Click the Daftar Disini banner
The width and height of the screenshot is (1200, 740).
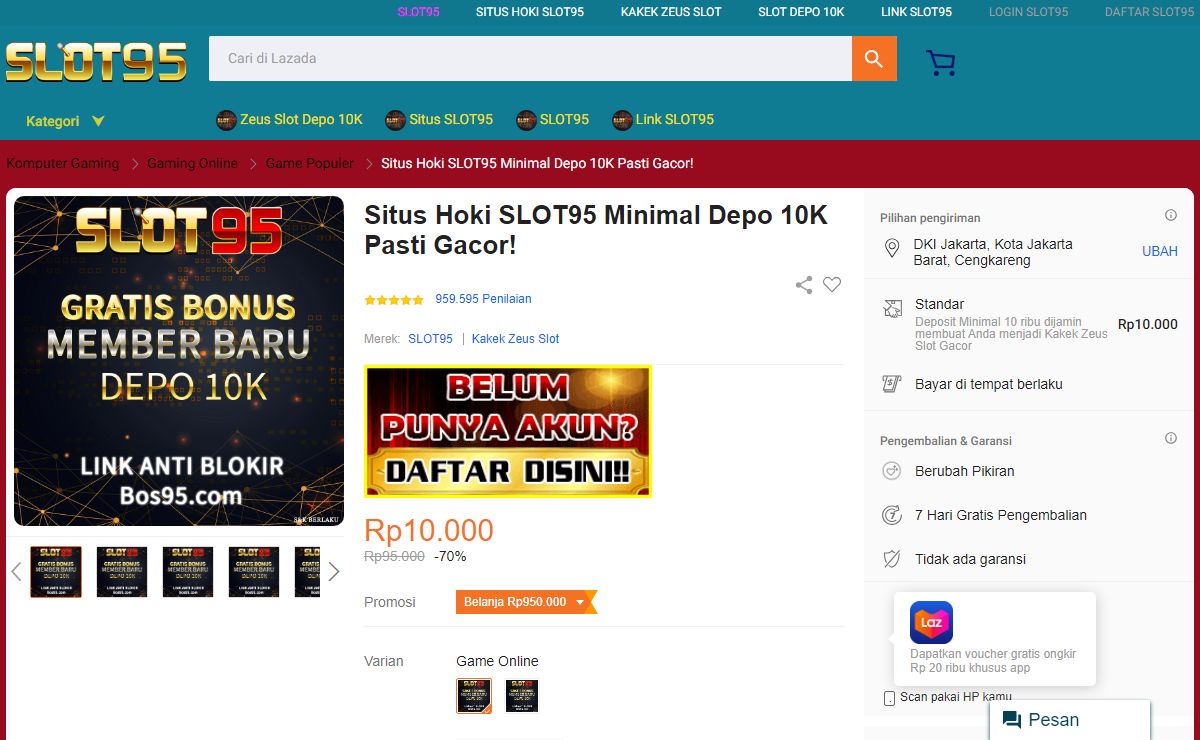508,431
